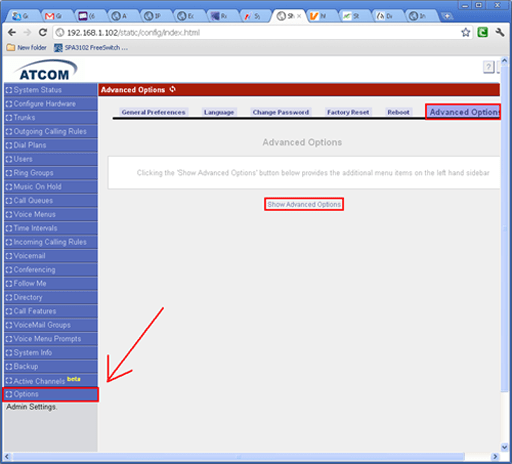Select the Reboot tab
This screenshot has width=512, height=464.
398,112
